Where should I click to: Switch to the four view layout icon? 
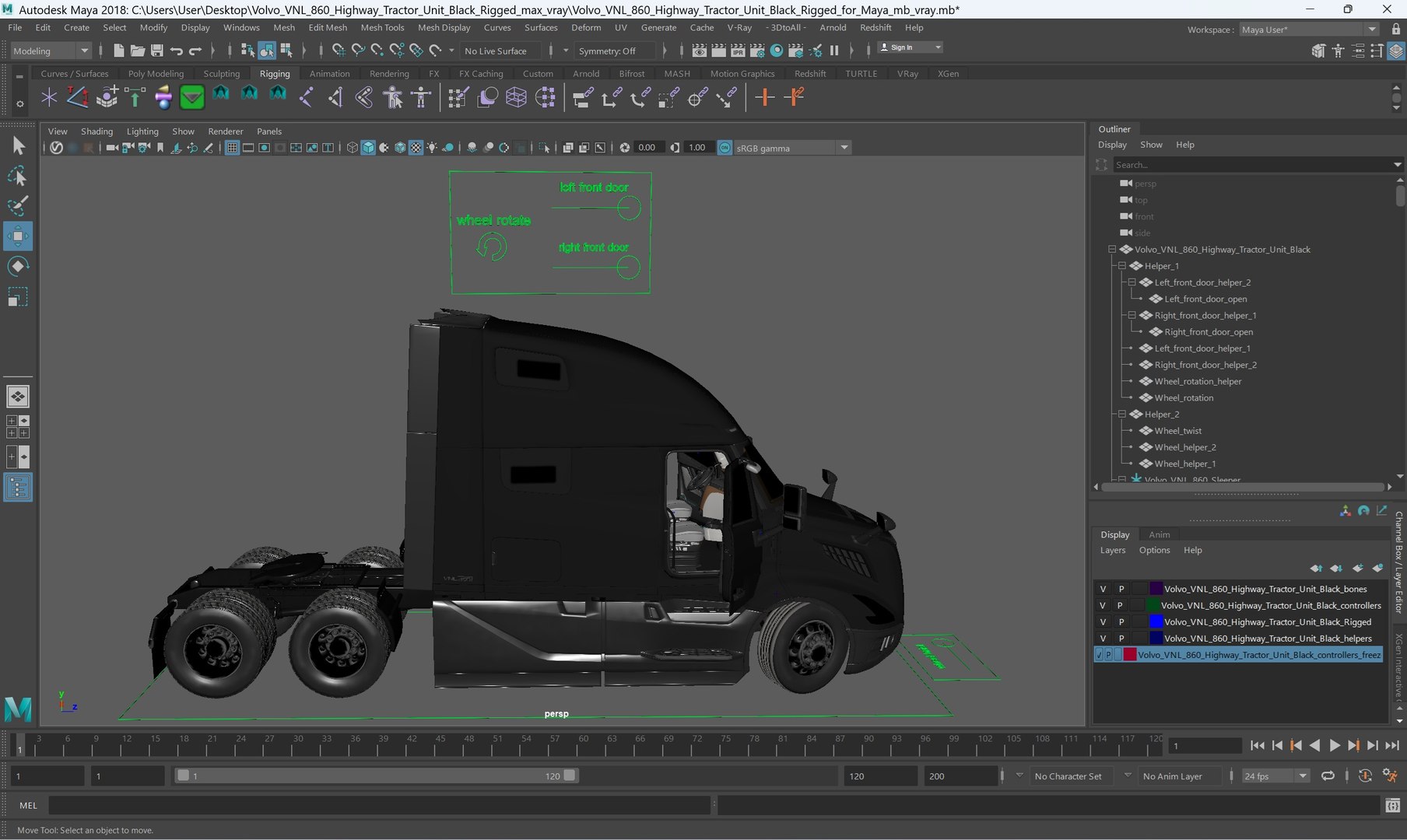[x=18, y=426]
